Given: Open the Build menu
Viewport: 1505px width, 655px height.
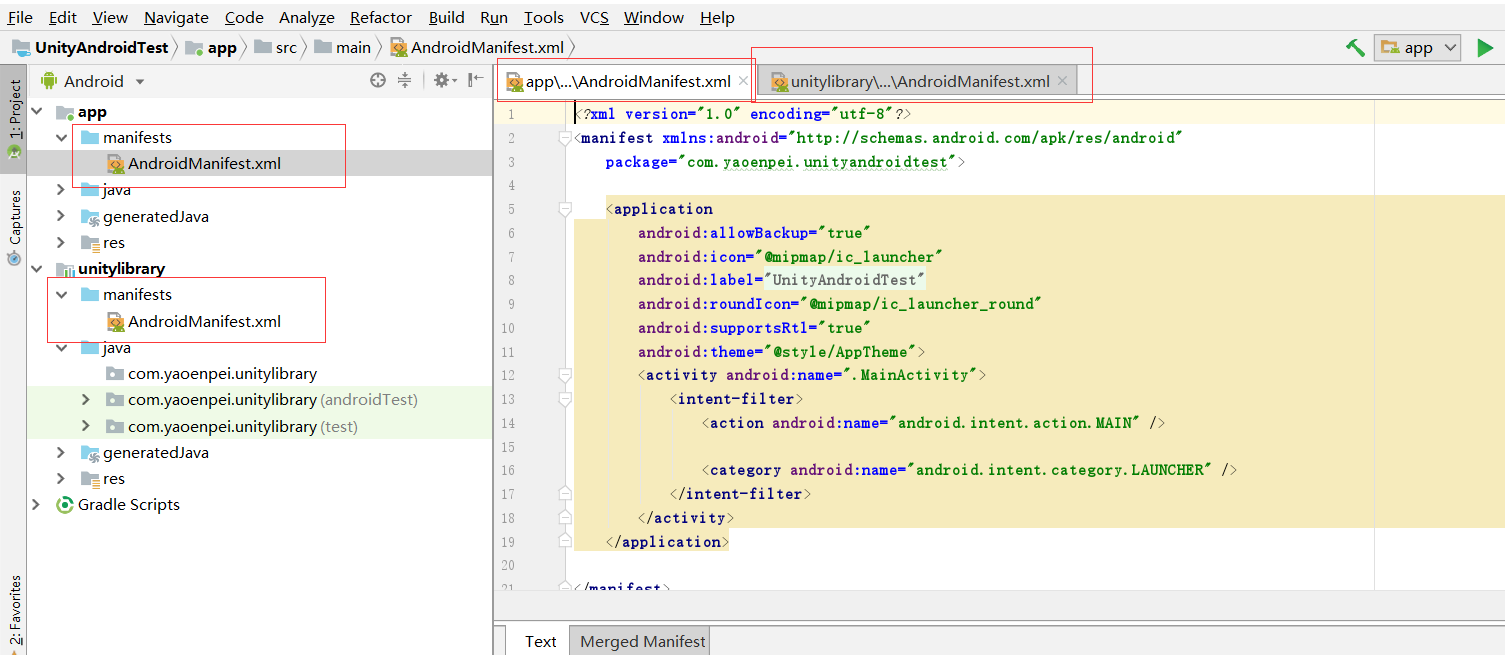Looking at the screenshot, I should coord(446,17).
